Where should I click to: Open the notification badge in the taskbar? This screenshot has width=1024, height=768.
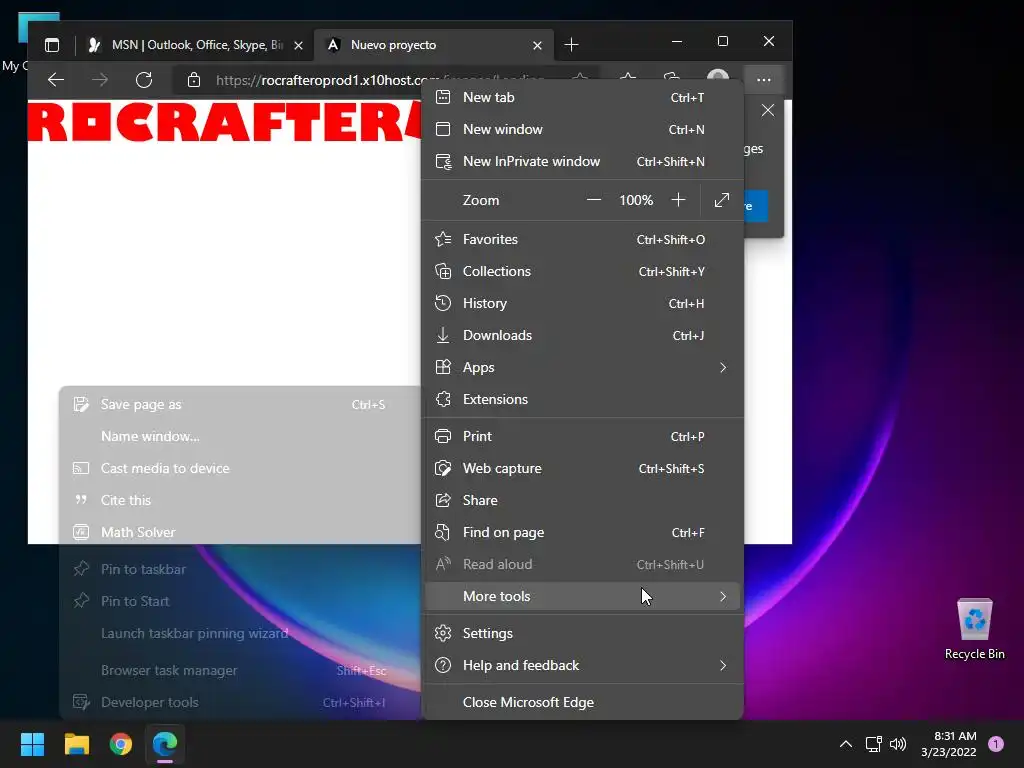pyautogui.click(x=996, y=744)
